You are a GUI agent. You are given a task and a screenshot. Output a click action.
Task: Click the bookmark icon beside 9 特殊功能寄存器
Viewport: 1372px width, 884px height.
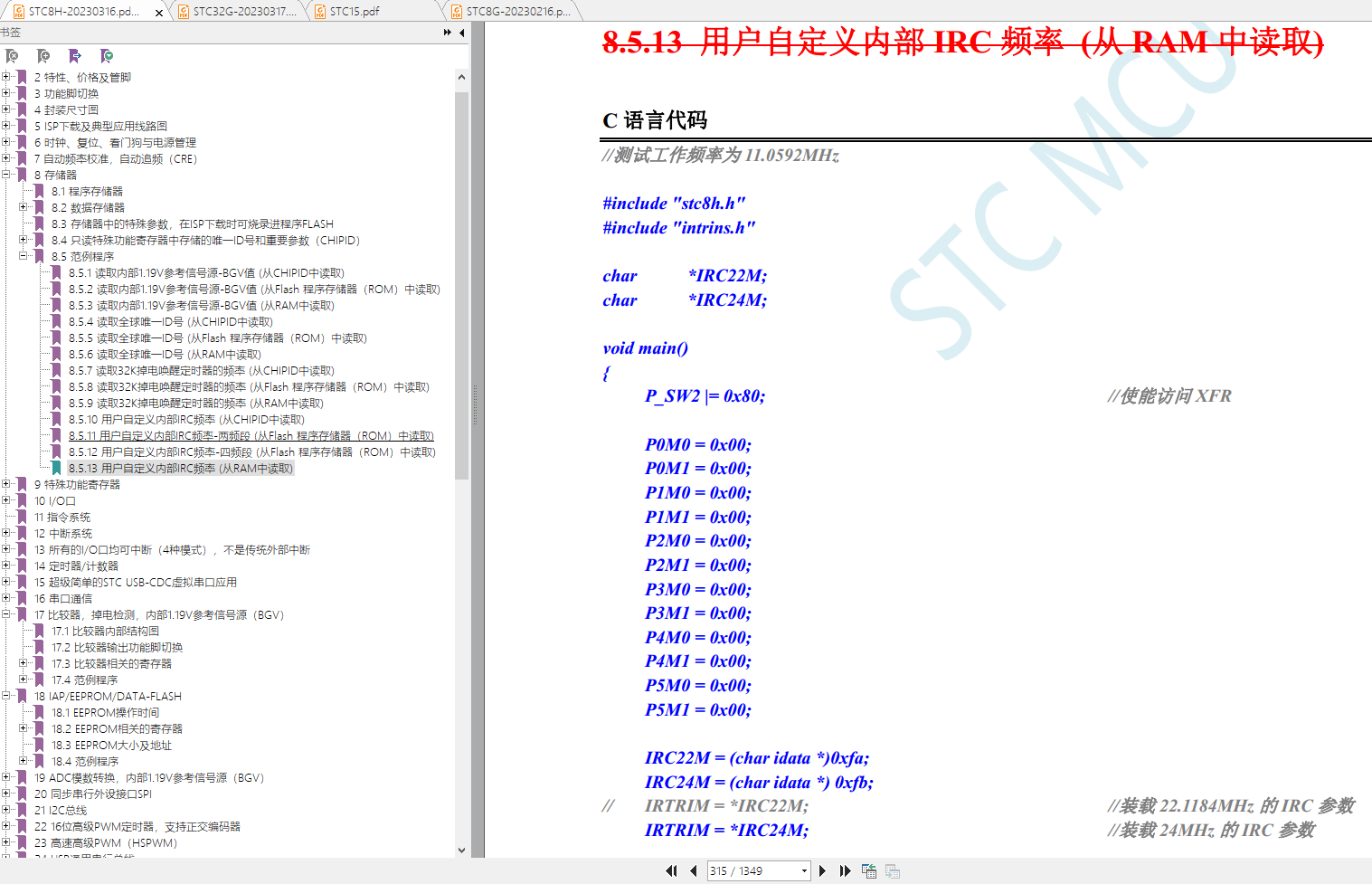click(x=22, y=484)
